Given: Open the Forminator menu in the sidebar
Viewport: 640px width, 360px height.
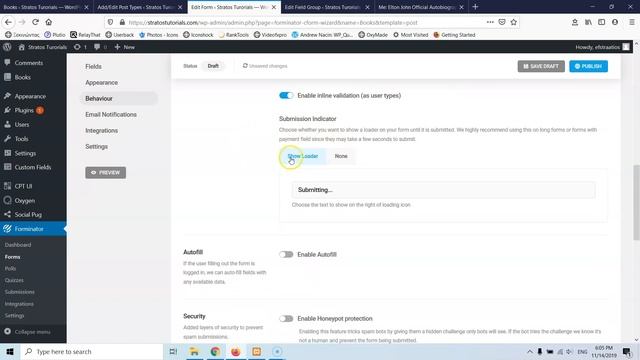Looking at the screenshot, I should pos(33,229).
